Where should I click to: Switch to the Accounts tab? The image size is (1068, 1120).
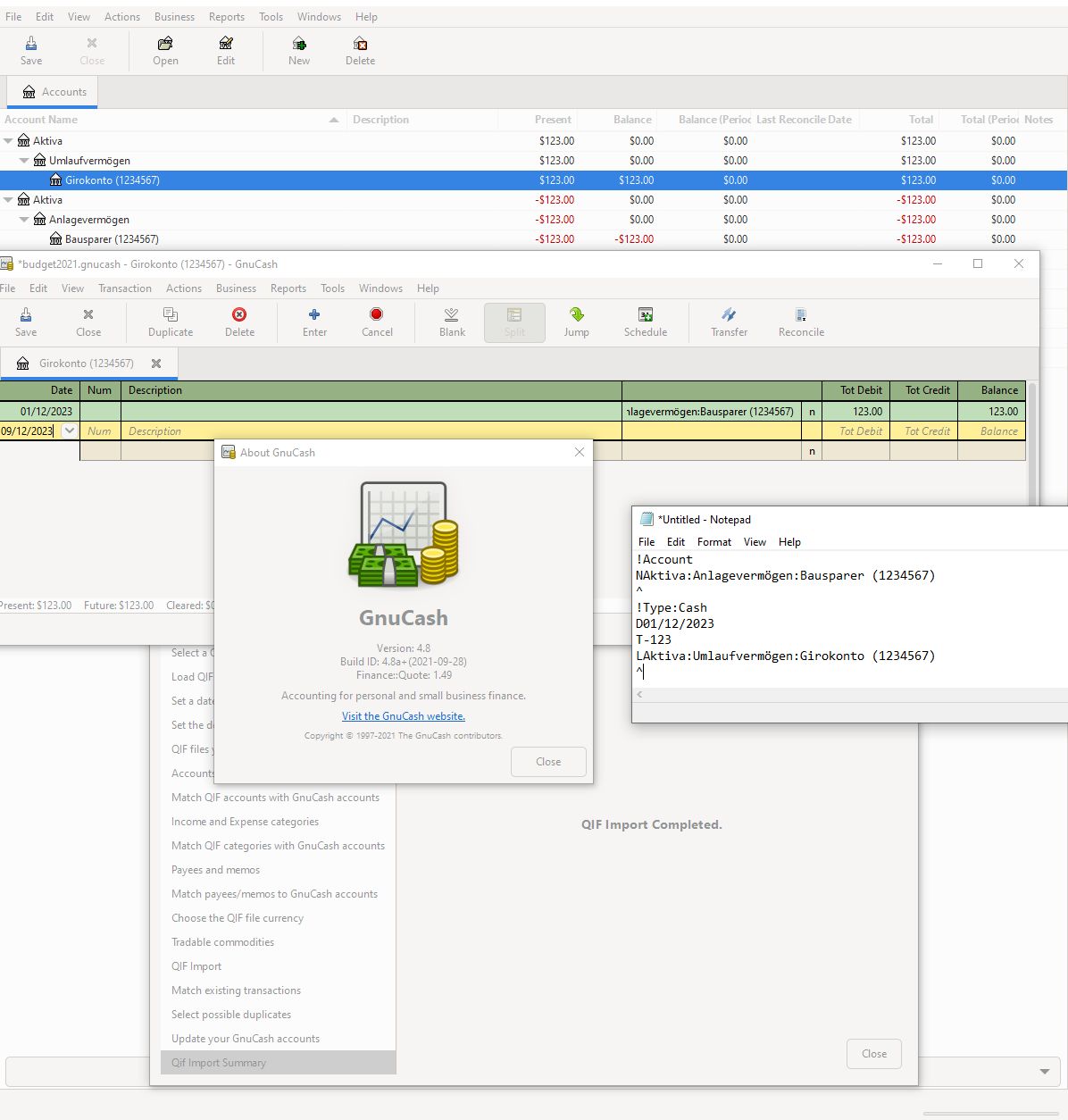pyautogui.click(x=54, y=92)
